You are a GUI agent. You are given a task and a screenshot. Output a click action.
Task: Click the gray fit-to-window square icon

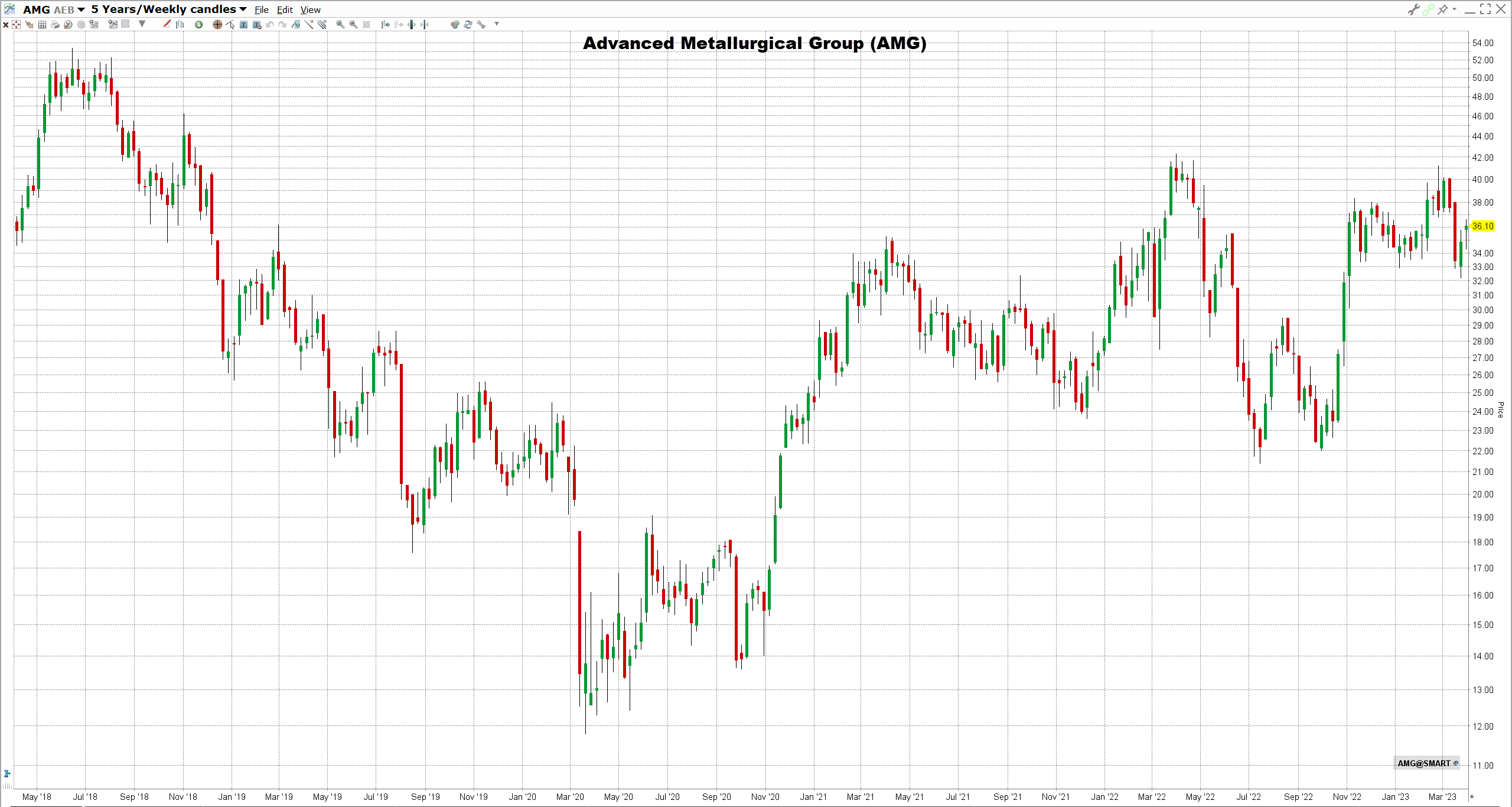366,24
